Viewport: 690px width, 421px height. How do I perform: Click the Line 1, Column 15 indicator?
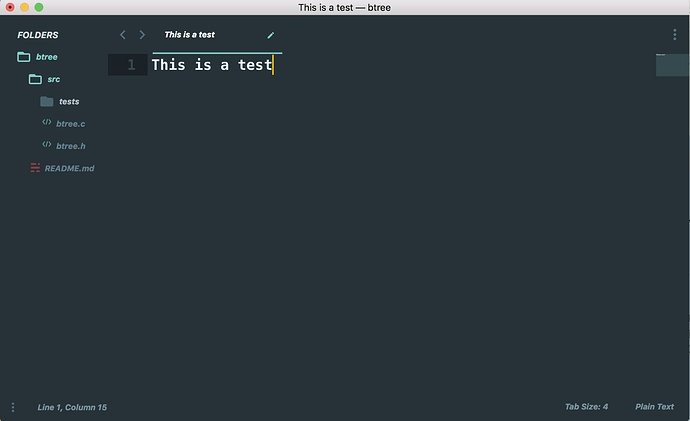tap(72, 407)
